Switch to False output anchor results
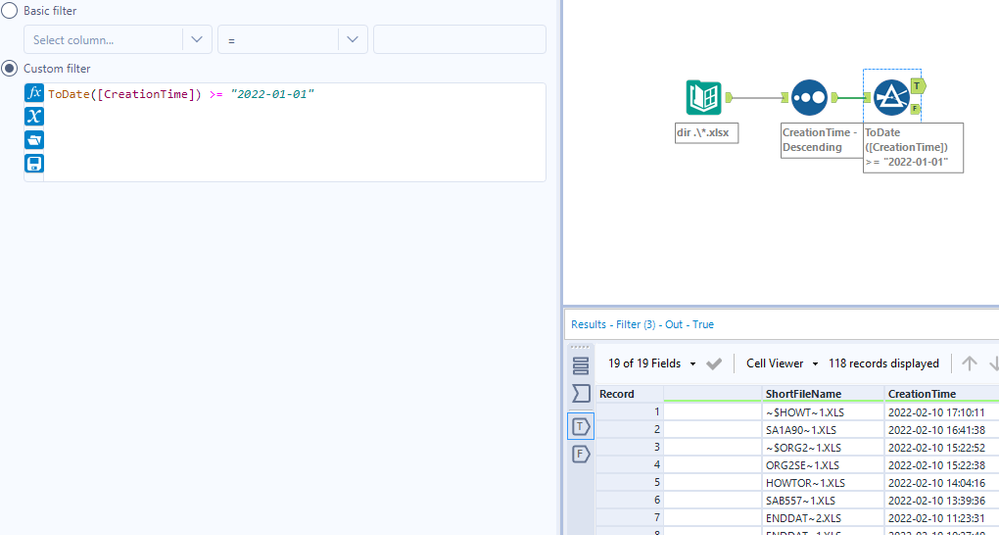The width and height of the screenshot is (999, 535). pos(580,454)
